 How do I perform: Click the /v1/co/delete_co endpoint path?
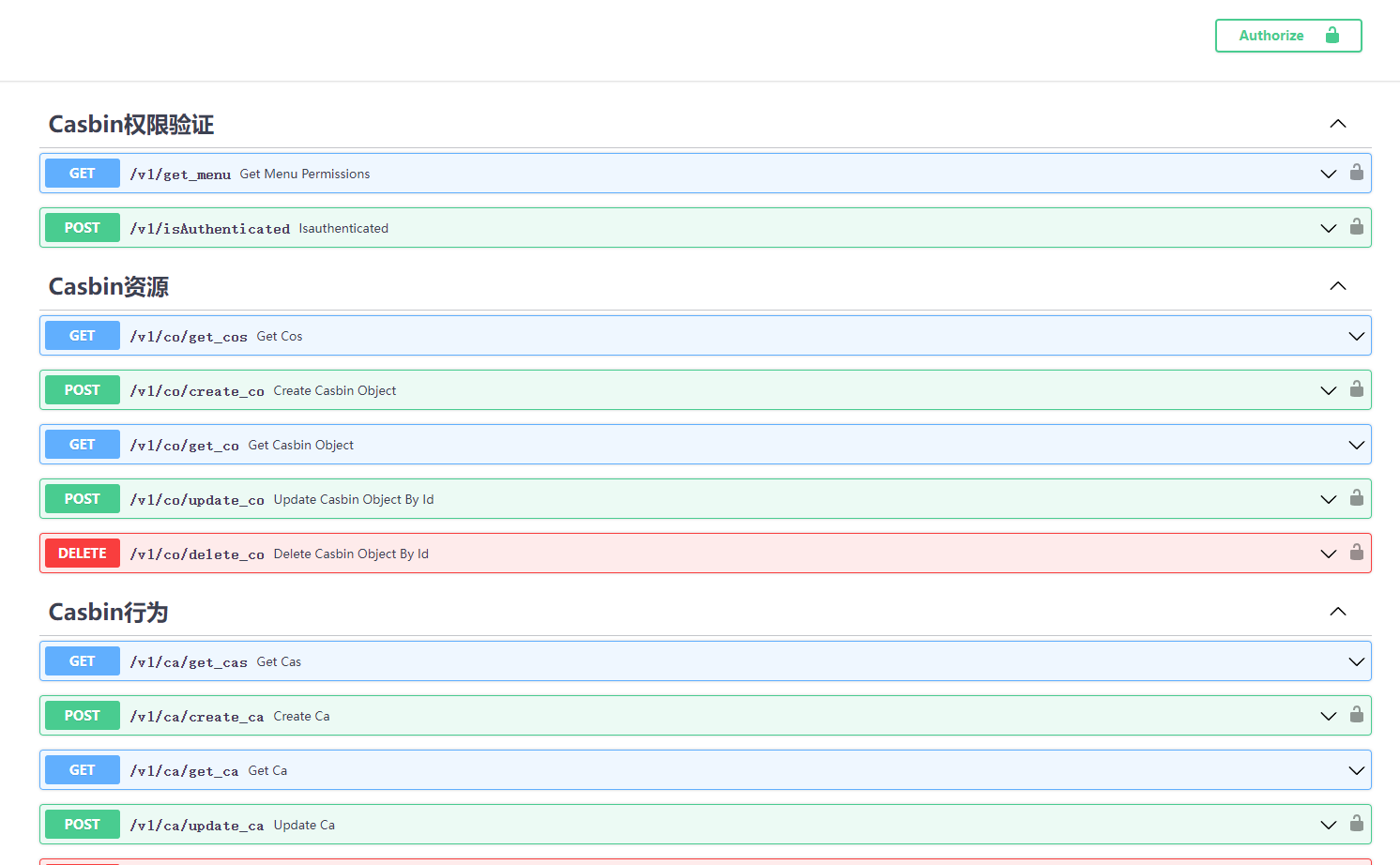[197, 554]
